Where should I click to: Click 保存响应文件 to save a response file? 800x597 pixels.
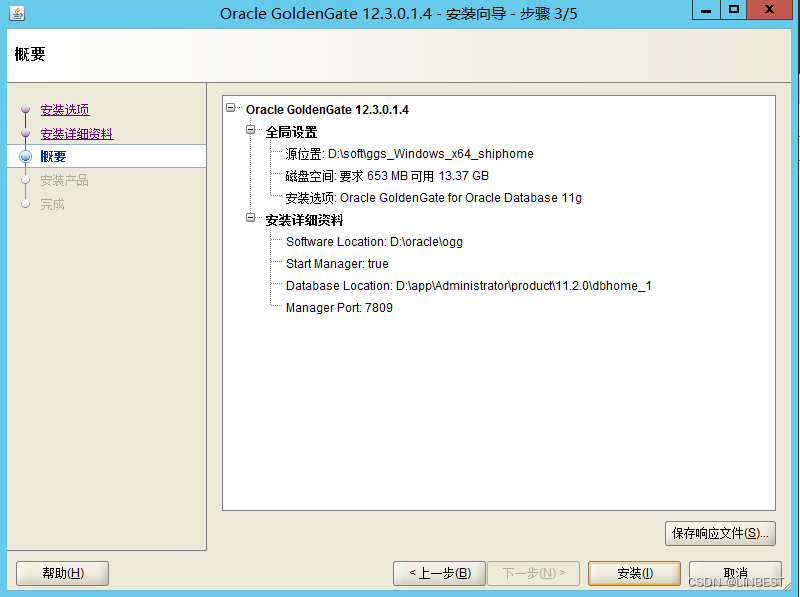(x=720, y=534)
